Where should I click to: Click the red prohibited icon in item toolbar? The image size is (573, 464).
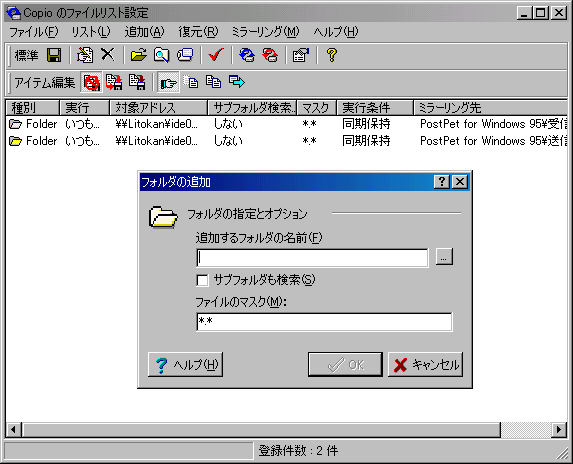click(x=91, y=82)
